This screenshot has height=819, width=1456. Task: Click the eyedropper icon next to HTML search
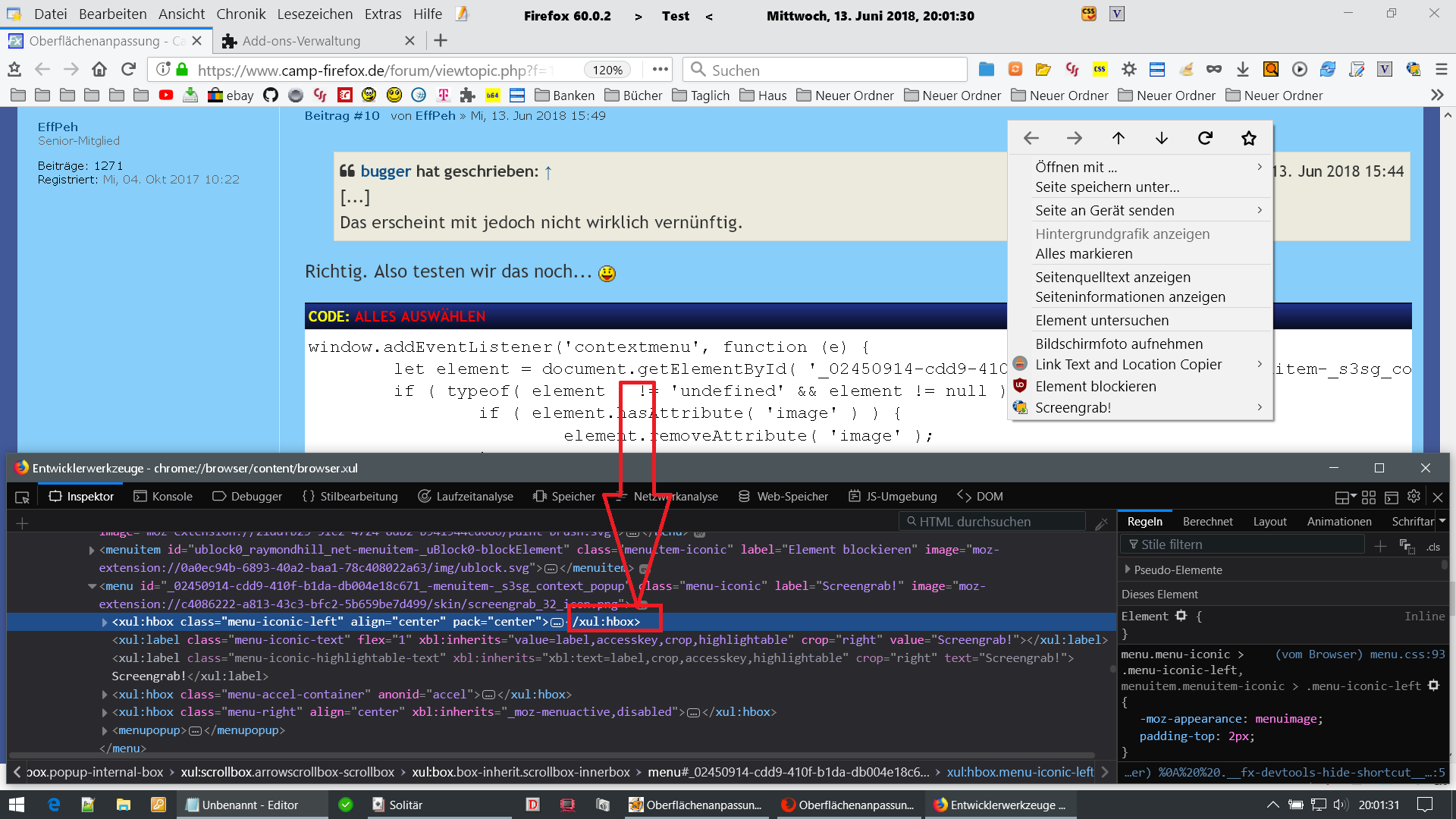click(x=1101, y=522)
